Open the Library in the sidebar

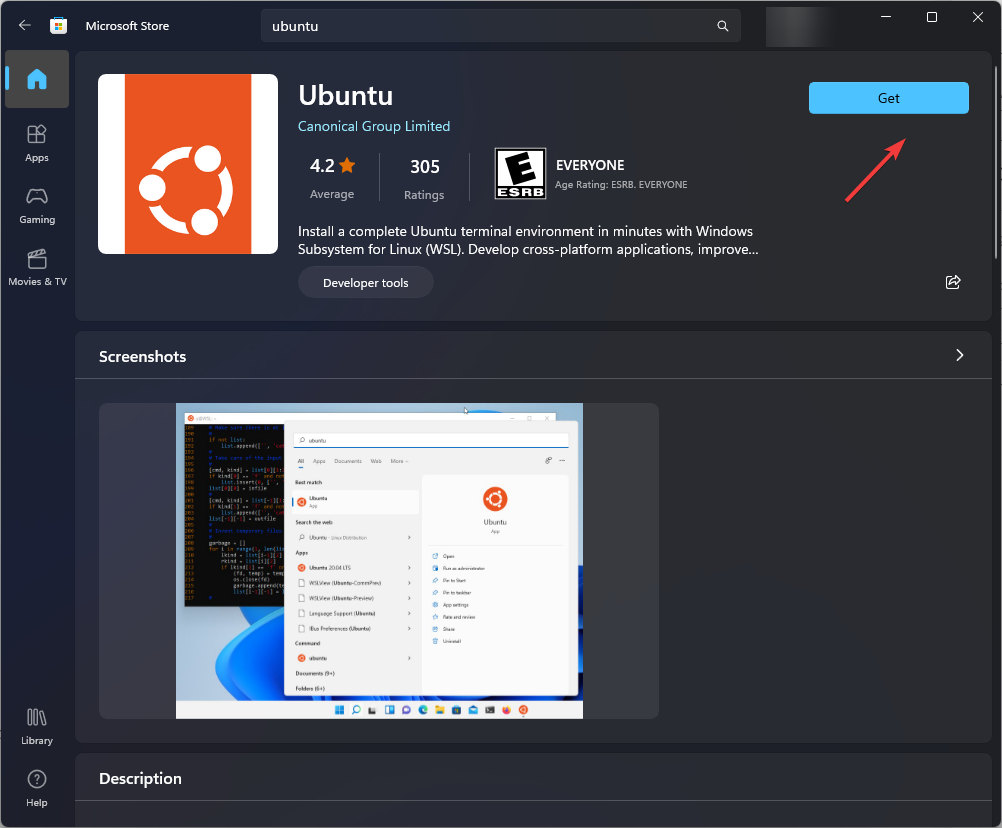(37, 726)
